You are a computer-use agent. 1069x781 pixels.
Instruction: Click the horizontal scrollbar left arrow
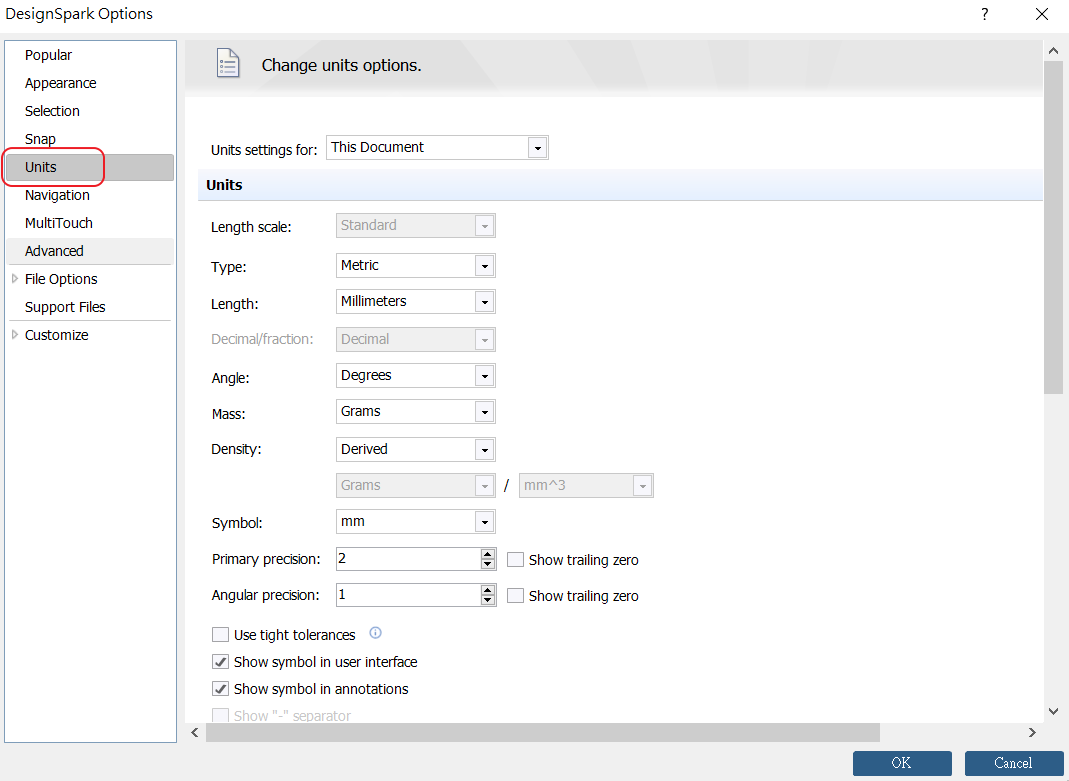(195, 733)
